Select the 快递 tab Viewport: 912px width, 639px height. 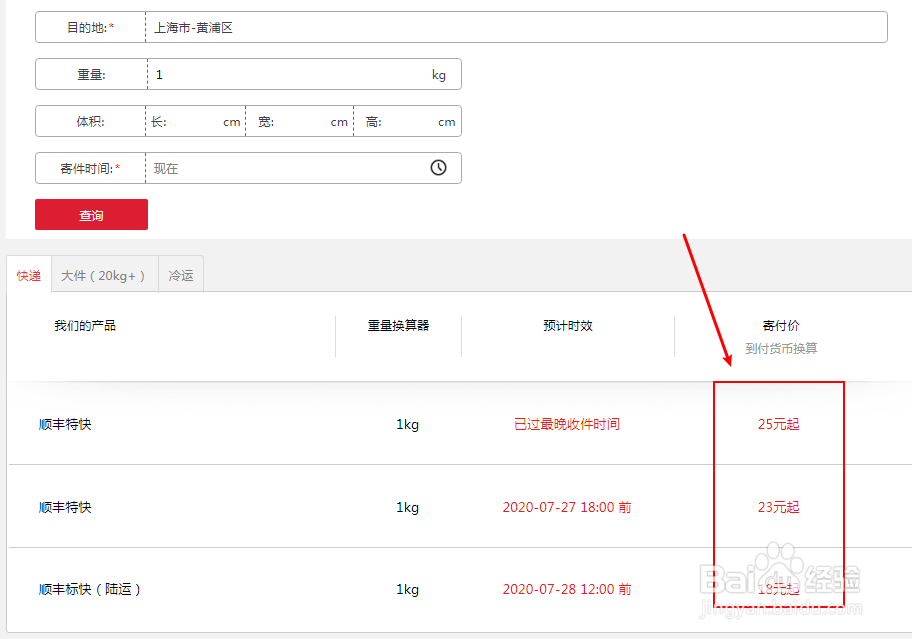tap(29, 276)
